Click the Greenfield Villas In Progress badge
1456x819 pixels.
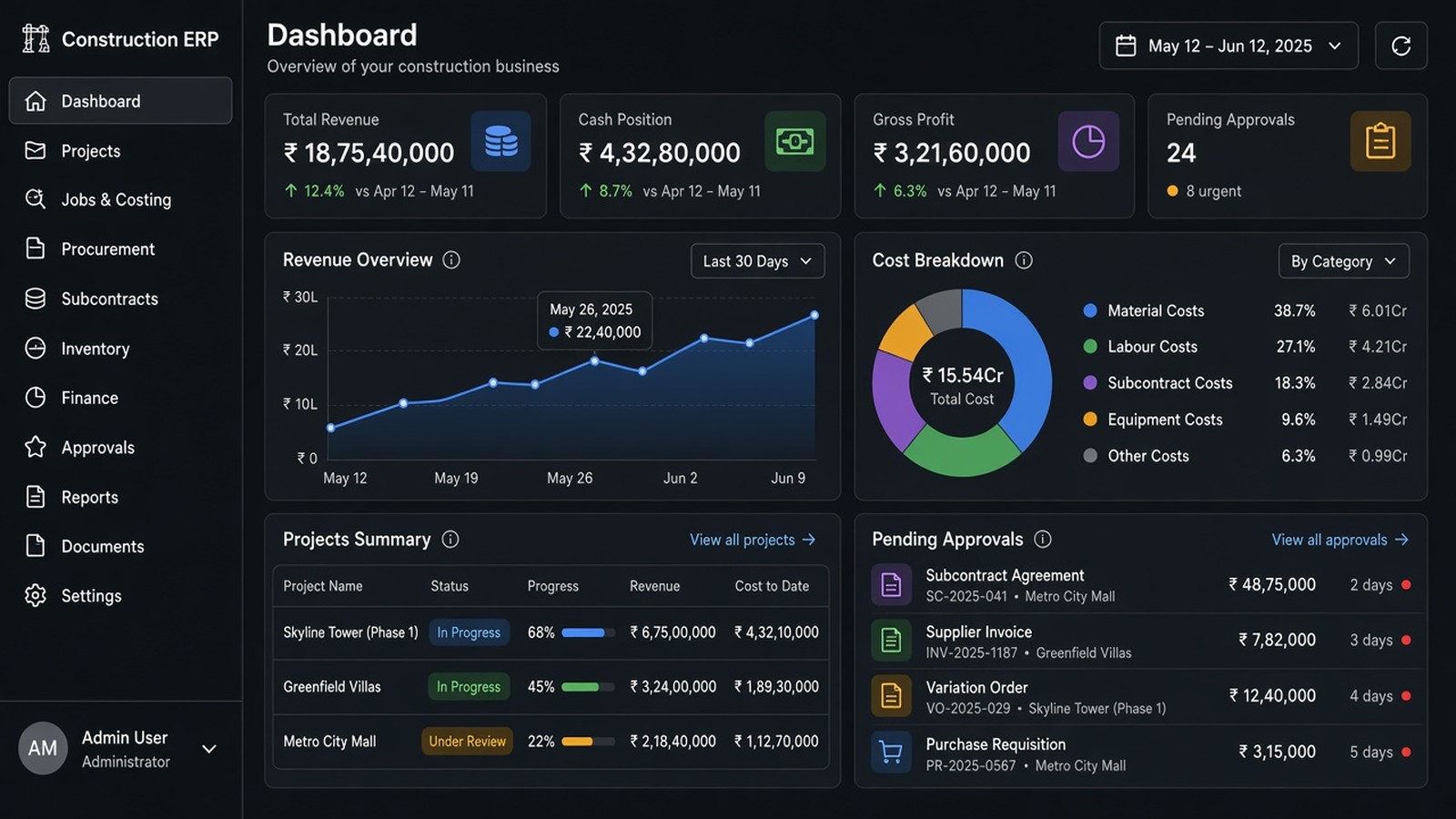pos(469,687)
